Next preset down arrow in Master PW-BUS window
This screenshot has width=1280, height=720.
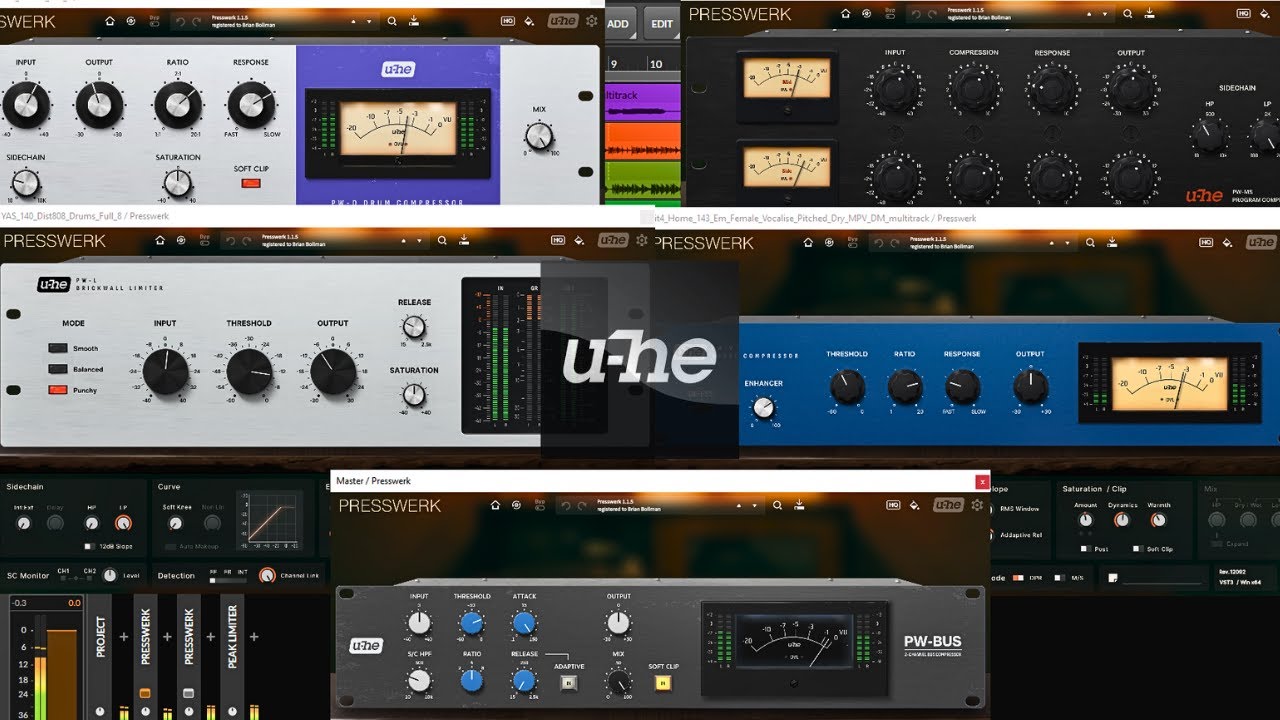point(753,505)
